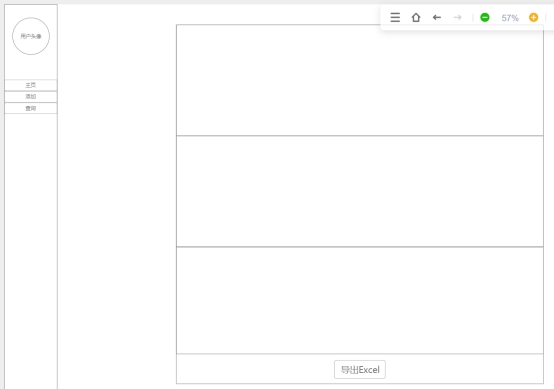
Task: Navigate forward with the right arrow
Action: click(458, 17)
